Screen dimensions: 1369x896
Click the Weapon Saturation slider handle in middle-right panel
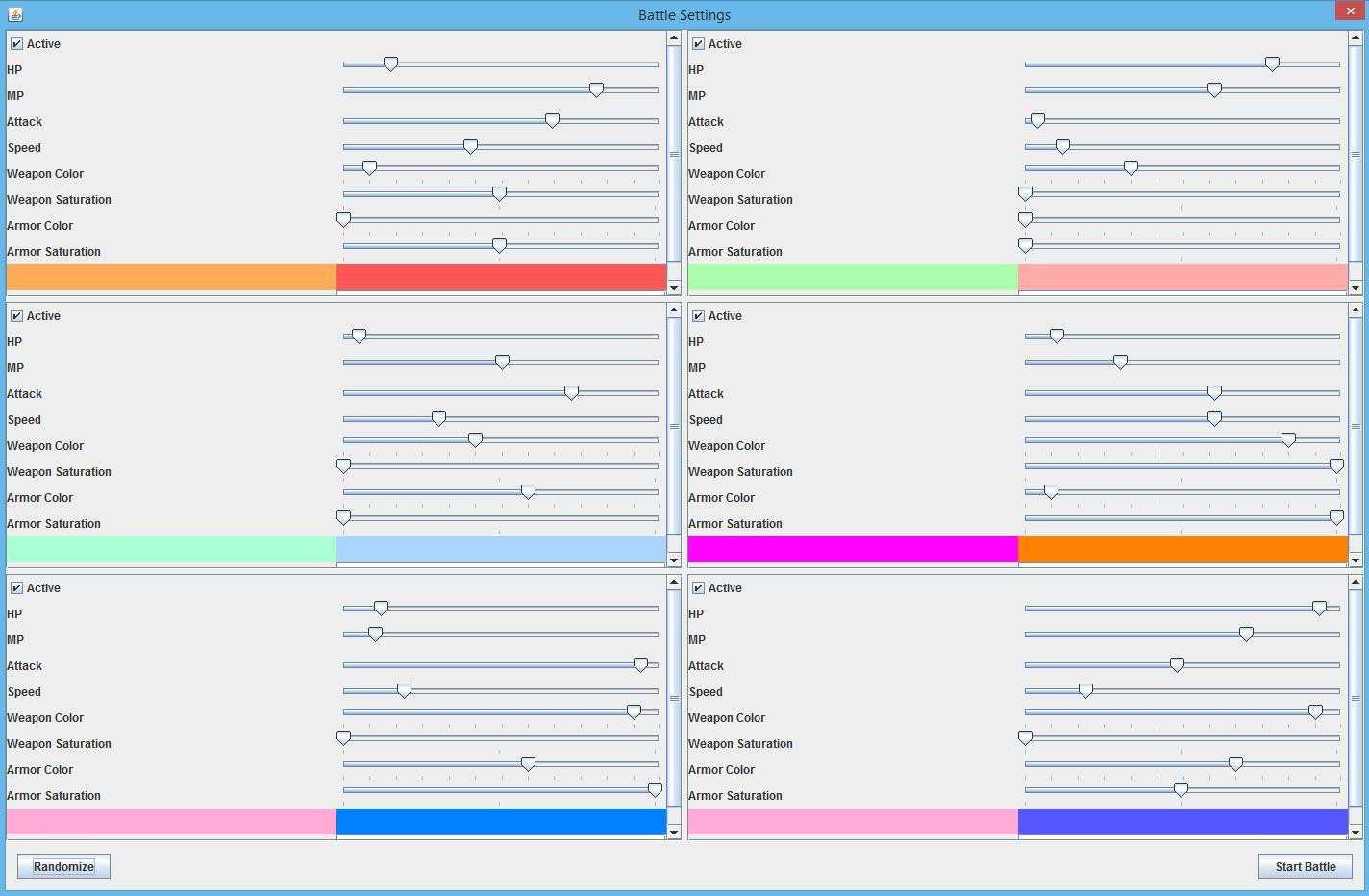(1336, 466)
